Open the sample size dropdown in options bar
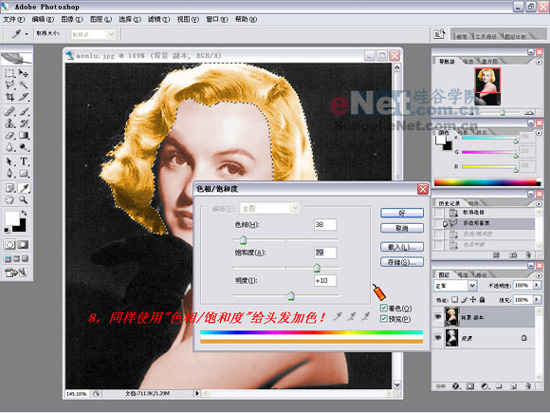550x413 pixels. 111,34
